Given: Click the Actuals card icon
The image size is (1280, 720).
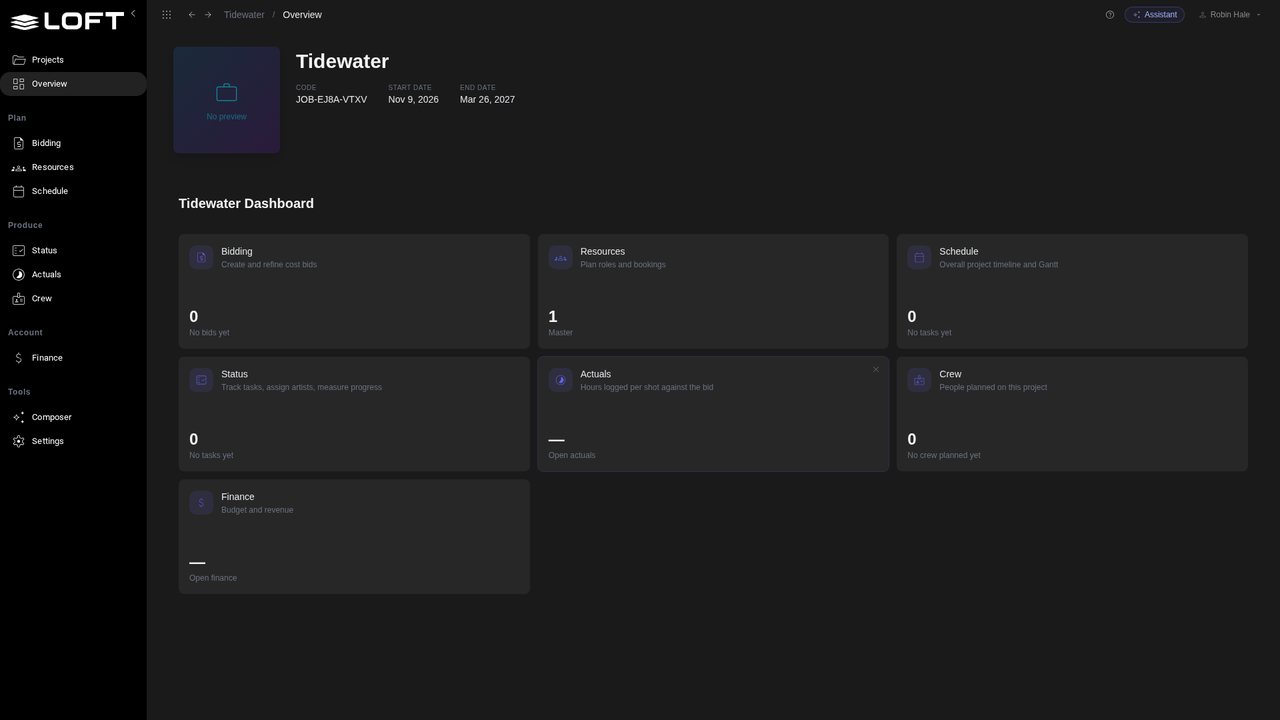Looking at the screenshot, I should (x=561, y=380).
